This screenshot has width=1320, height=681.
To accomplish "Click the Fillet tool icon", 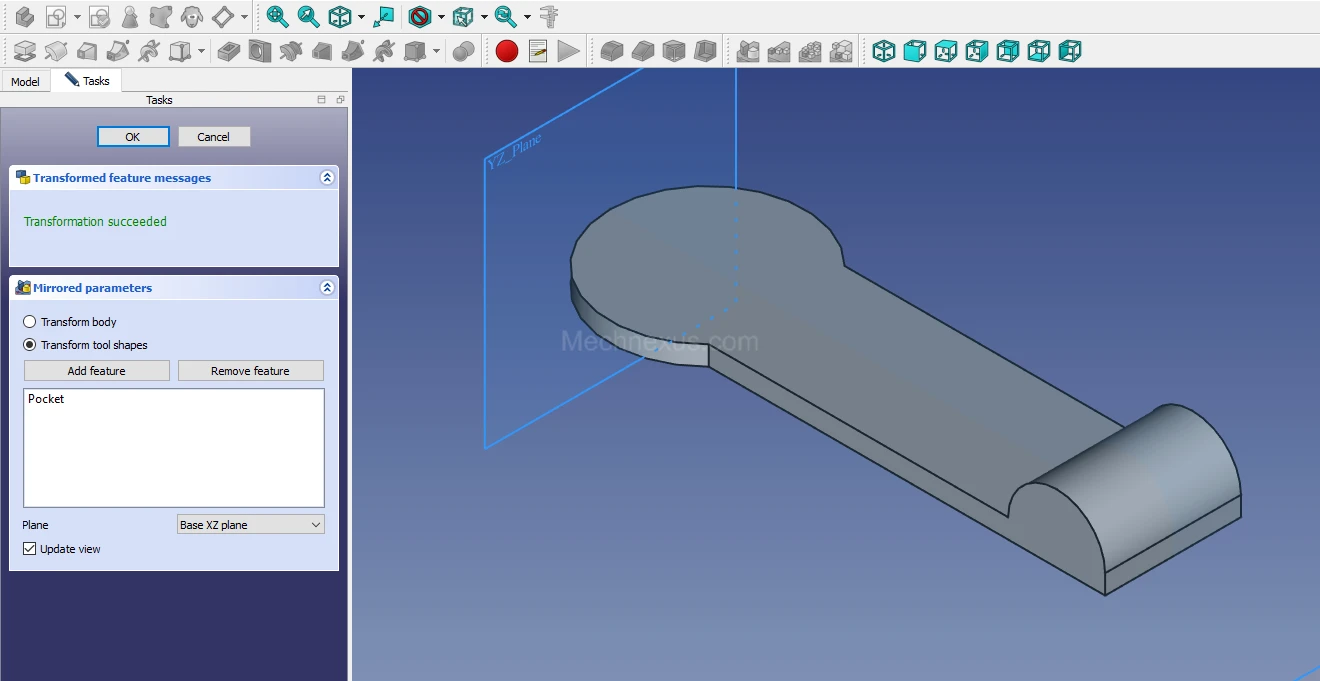I will tap(612, 51).
